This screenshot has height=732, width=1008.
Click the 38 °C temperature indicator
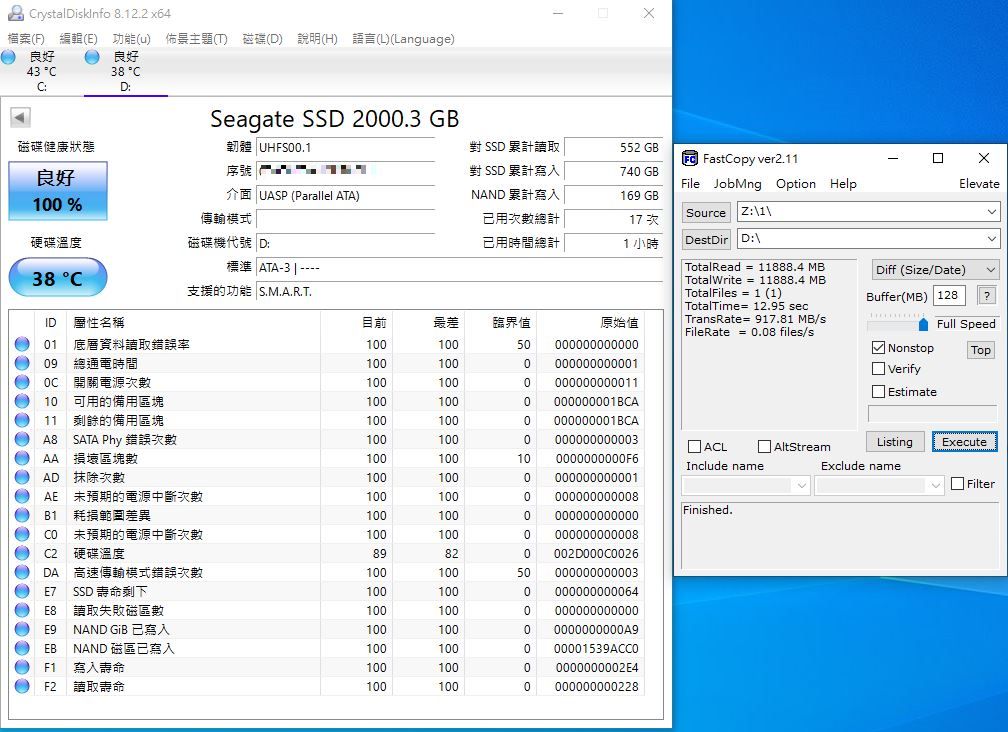(x=58, y=278)
